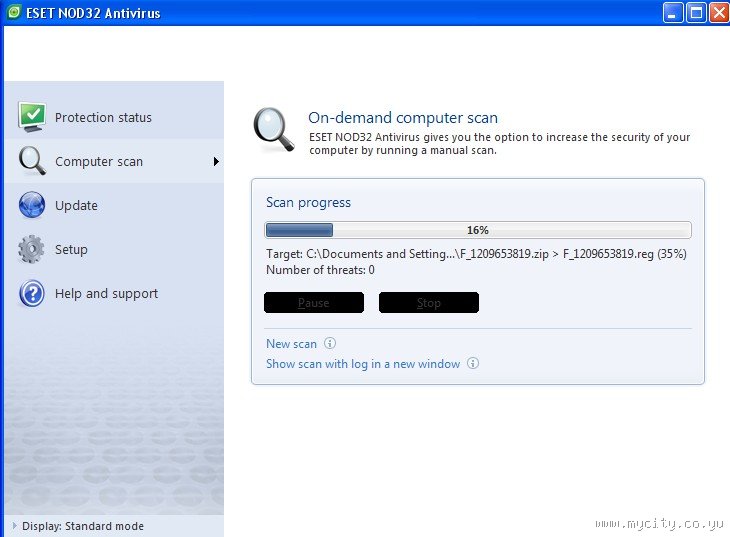Click the ESET NOD32 Antivirus window title

coord(93,13)
